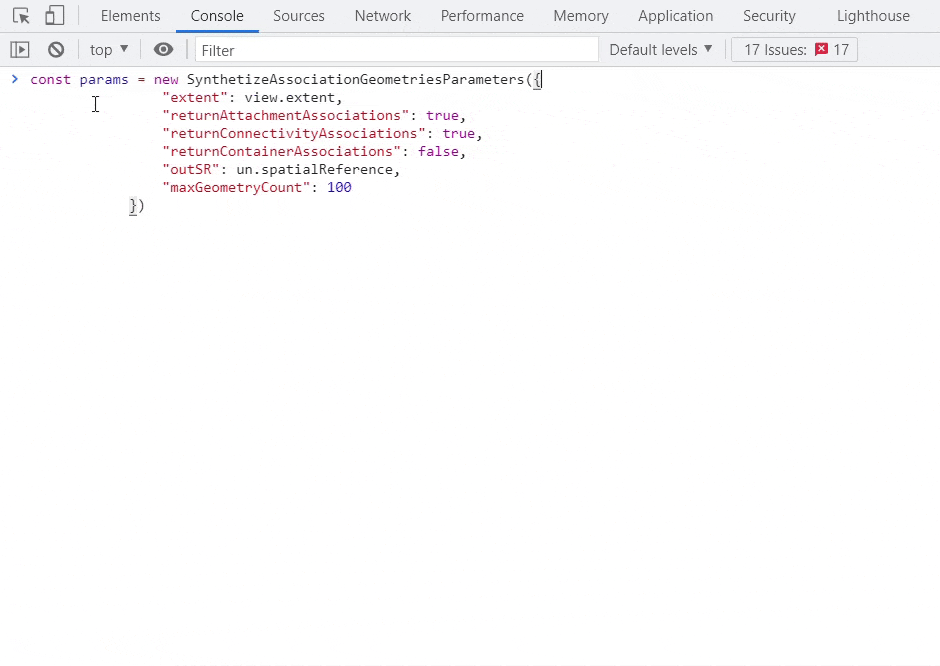Click "returnConnectivityAssociations" key in code
Viewport: 940px width, 666px height.
tap(294, 134)
